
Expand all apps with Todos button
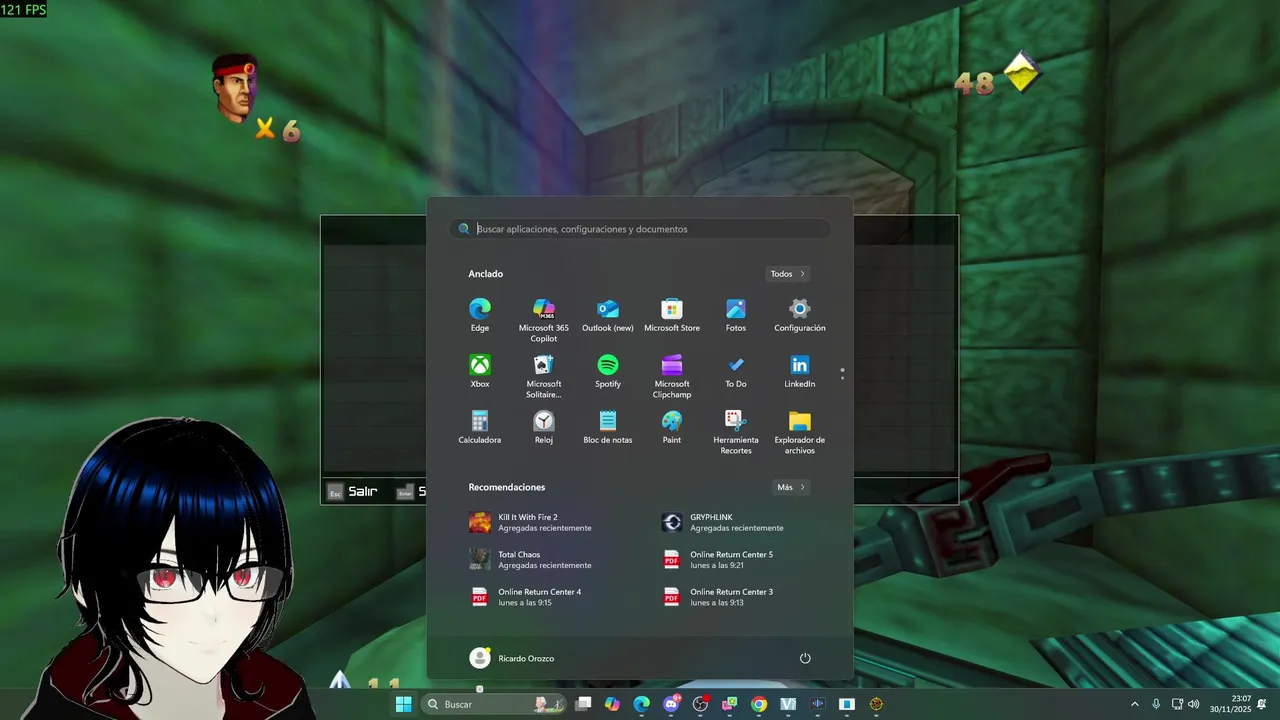point(788,274)
